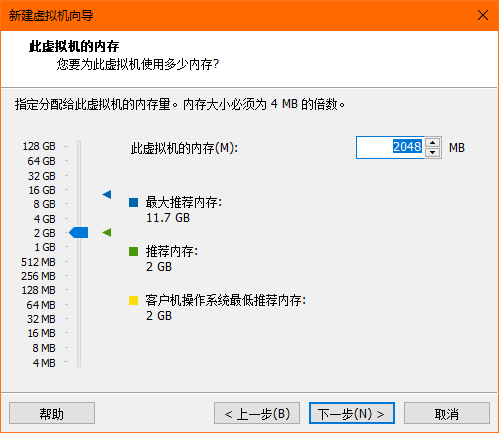Decrease memory with the spinner down arrow
Screen dimensions: 499x433
(432, 152)
